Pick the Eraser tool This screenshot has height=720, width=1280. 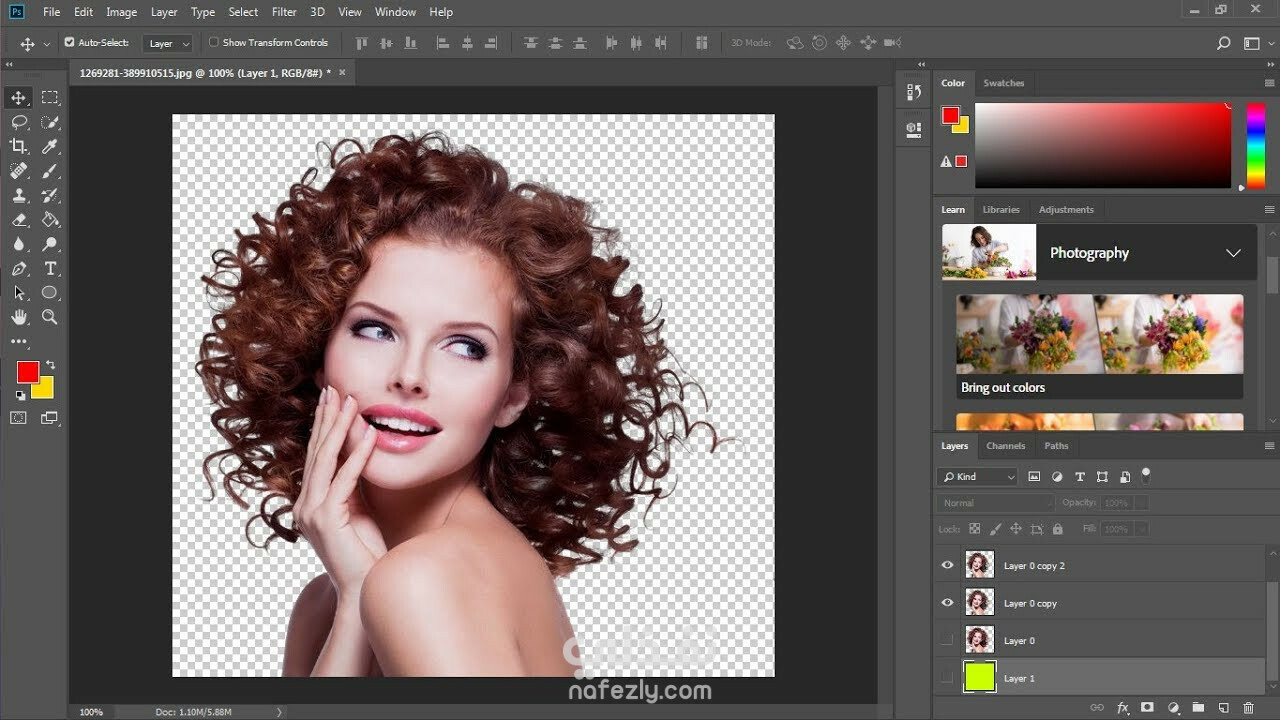(x=19, y=220)
